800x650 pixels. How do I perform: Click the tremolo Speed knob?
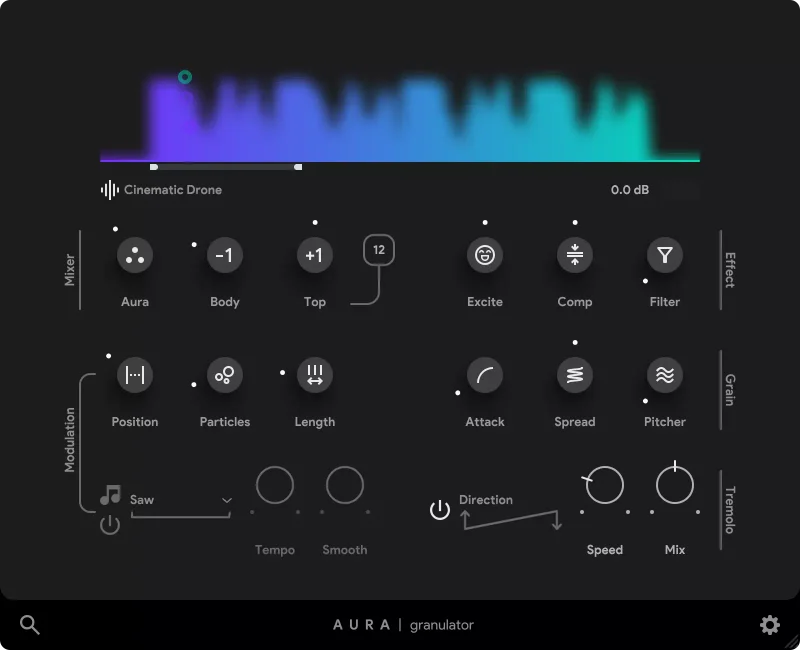click(605, 485)
